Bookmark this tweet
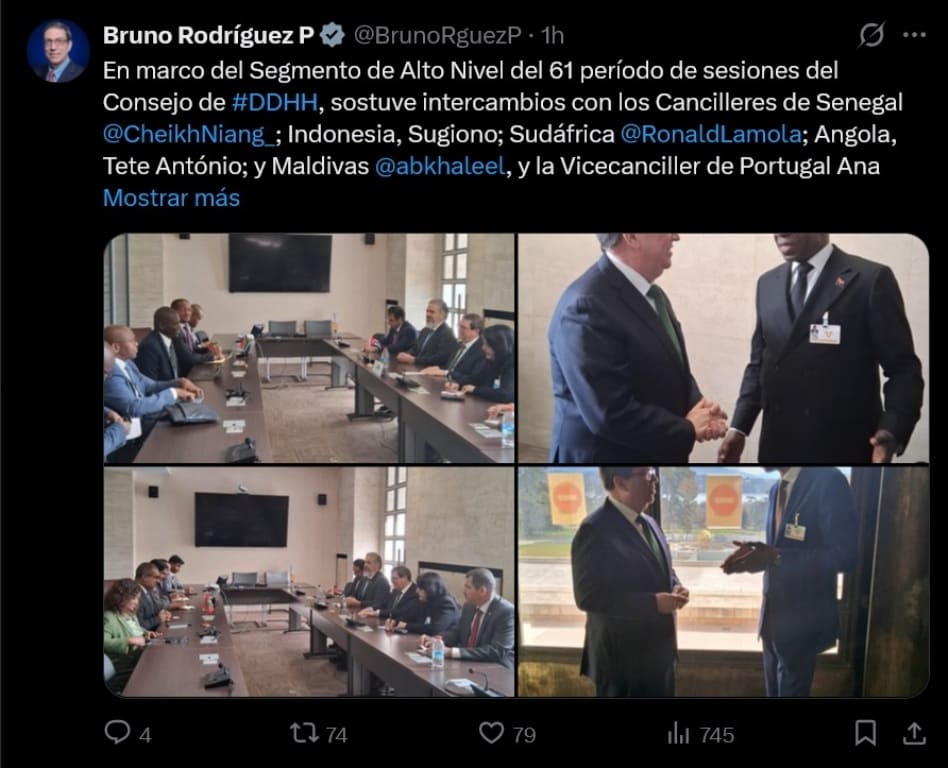The image size is (948, 768). click(x=865, y=733)
